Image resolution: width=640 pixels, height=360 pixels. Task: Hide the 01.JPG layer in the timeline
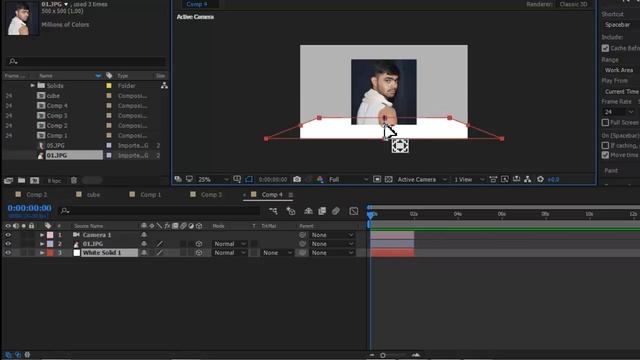8,244
